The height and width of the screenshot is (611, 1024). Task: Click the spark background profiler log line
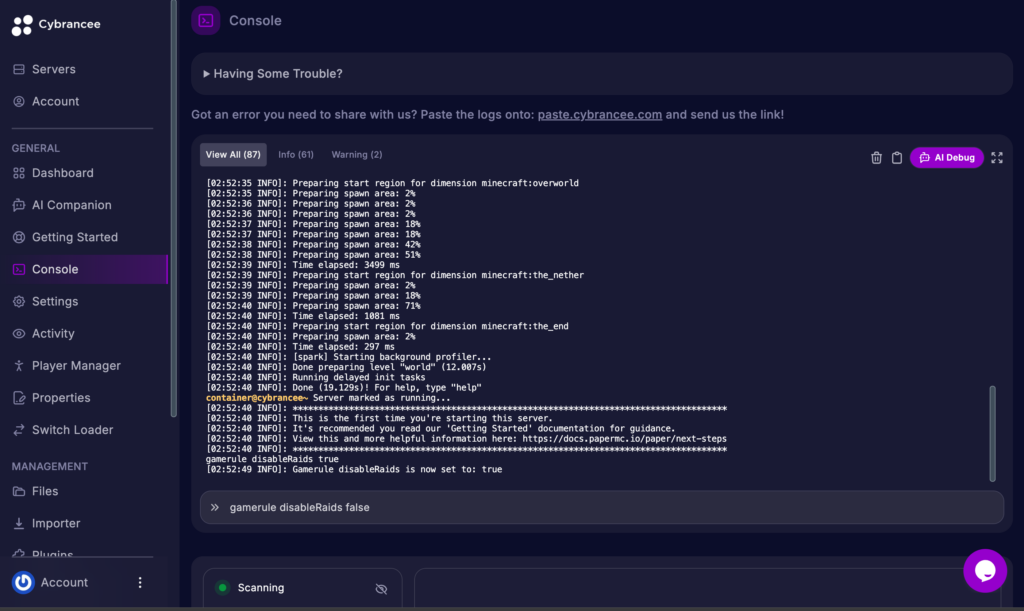pos(349,357)
